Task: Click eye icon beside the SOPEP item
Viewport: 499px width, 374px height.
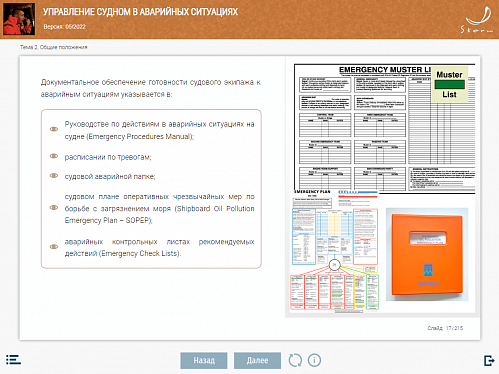Action: [x=54, y=208]
